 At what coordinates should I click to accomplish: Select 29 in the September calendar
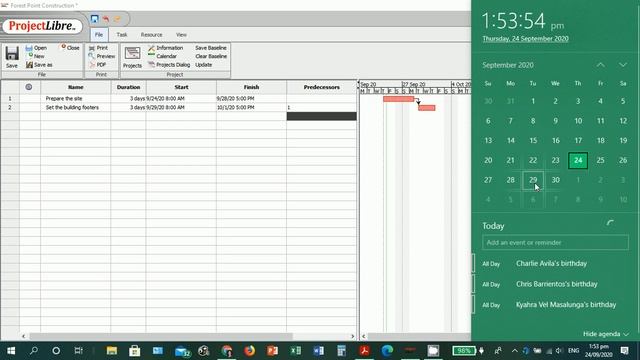(533, 180)
